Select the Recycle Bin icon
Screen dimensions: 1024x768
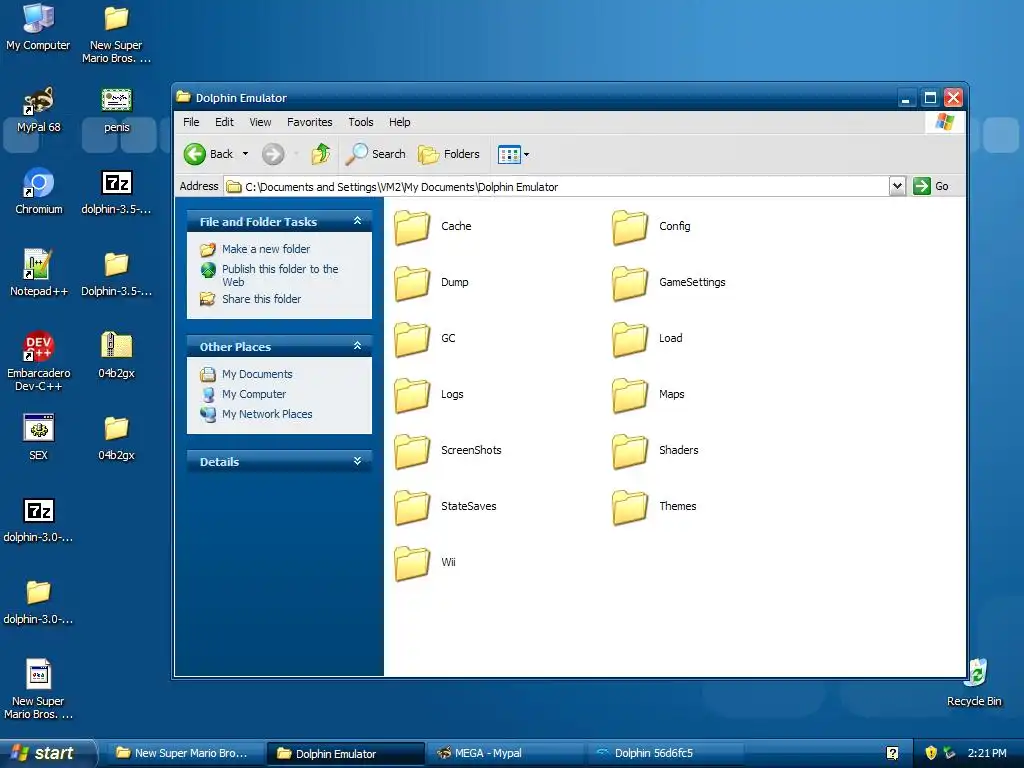tap(974, 683)
